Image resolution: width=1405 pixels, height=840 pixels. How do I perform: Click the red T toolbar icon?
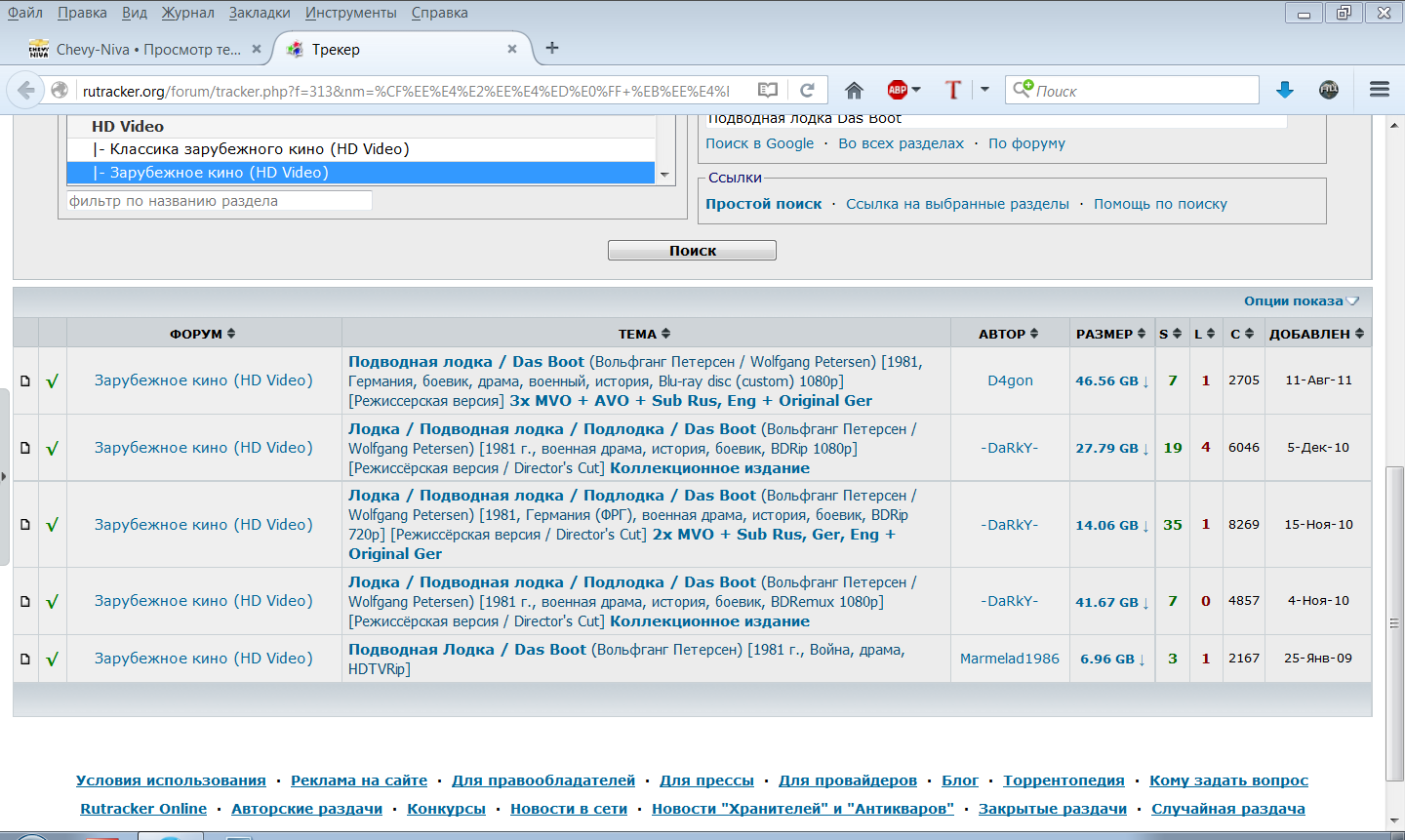[953, 91]
